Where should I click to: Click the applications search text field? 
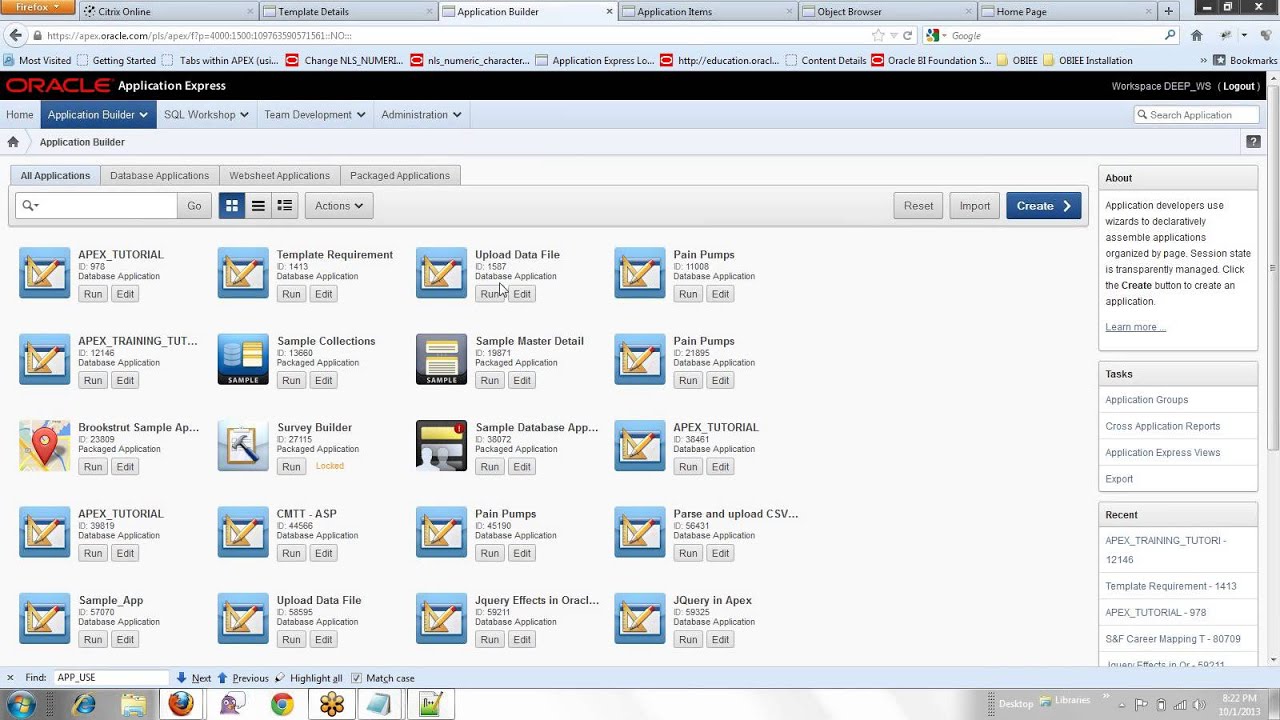pos(108,206)
